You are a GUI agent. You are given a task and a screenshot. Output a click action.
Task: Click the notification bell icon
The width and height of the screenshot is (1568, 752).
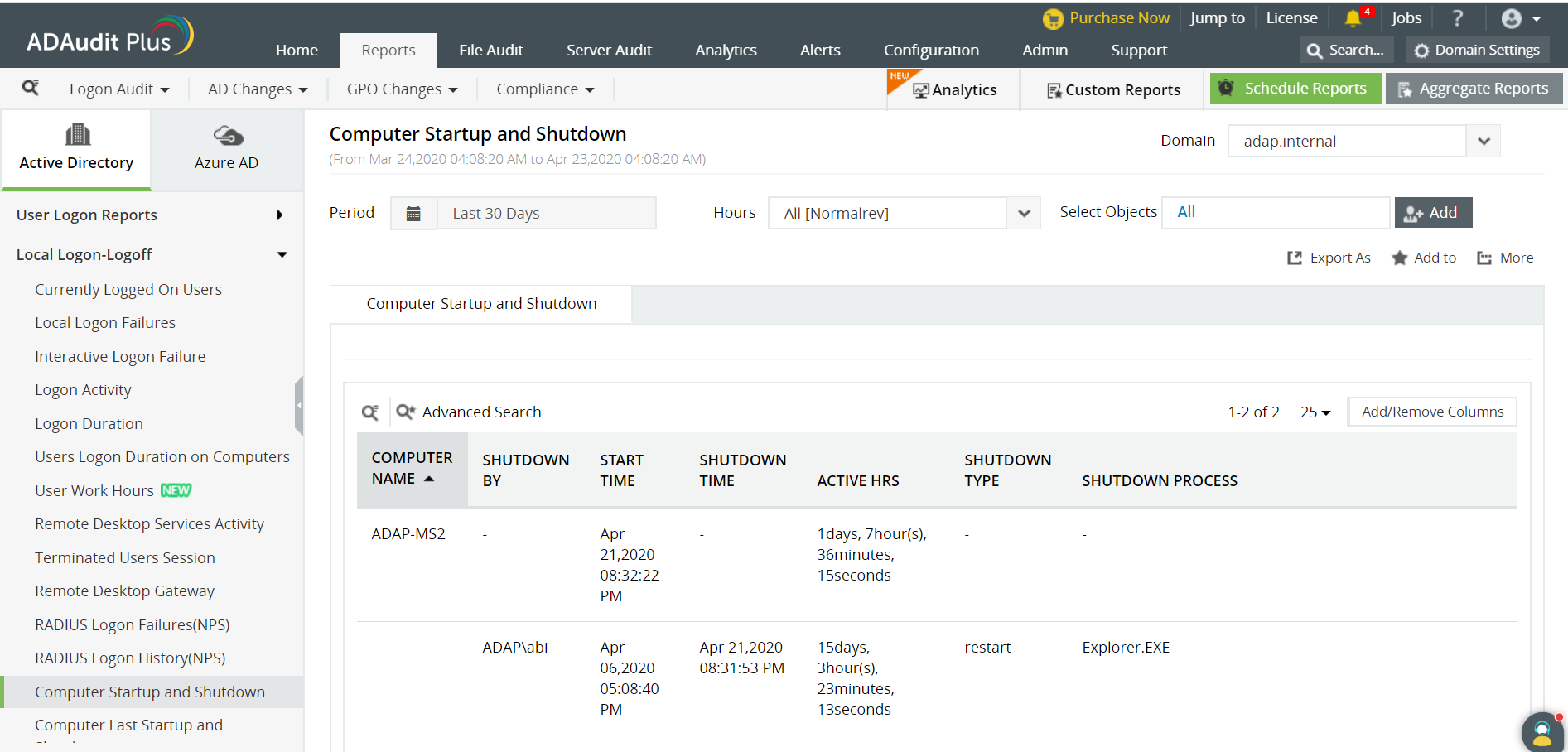tap(1353, 18)
